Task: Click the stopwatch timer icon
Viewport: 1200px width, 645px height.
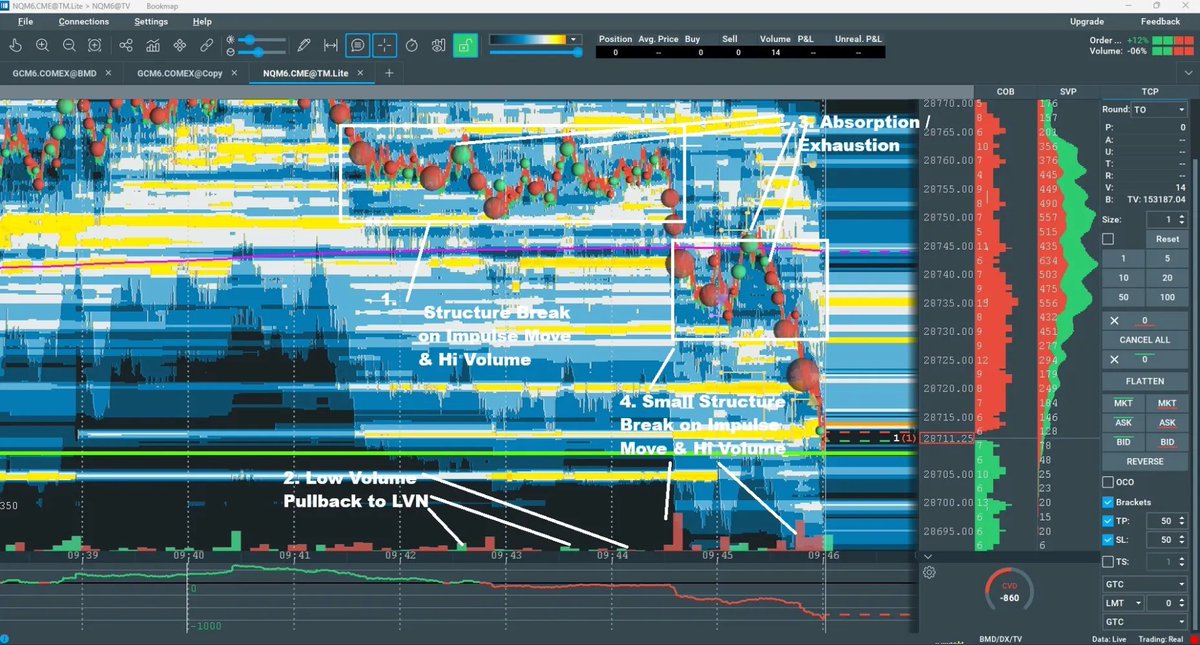Action: 412,45
